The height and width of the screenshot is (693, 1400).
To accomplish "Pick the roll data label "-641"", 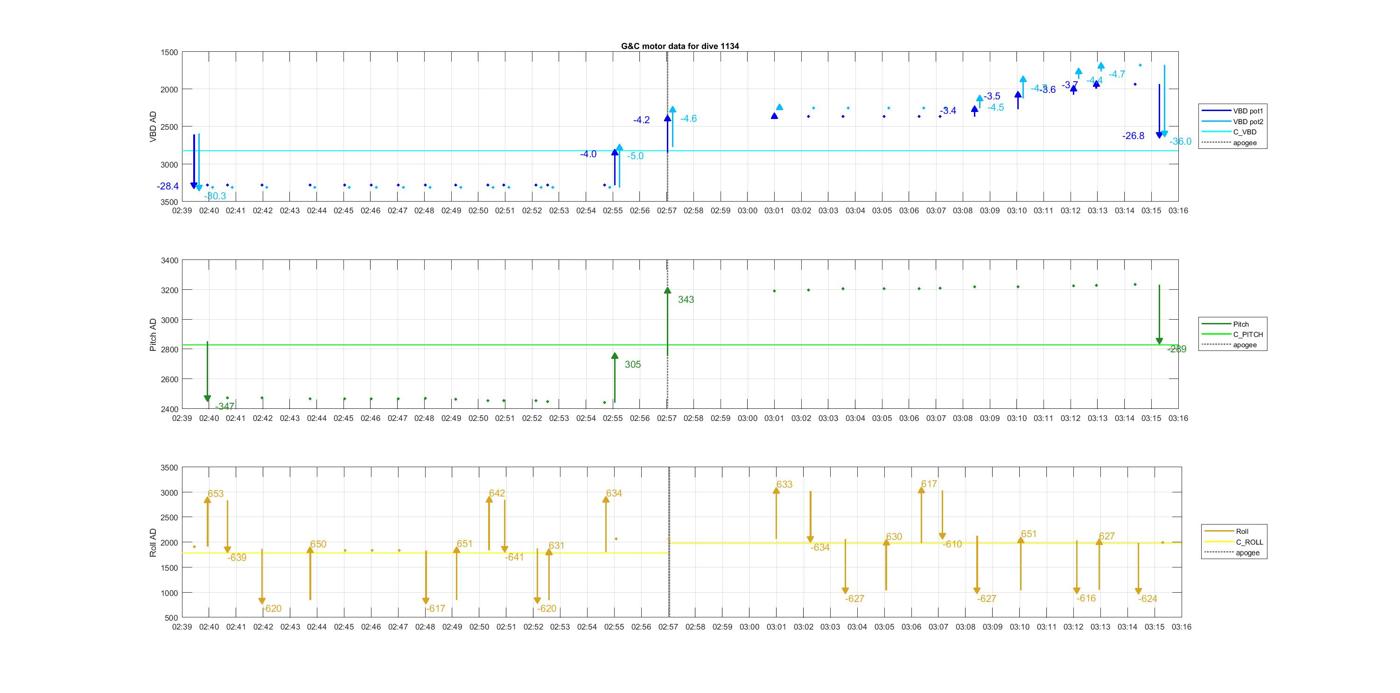I will (515, 557).
